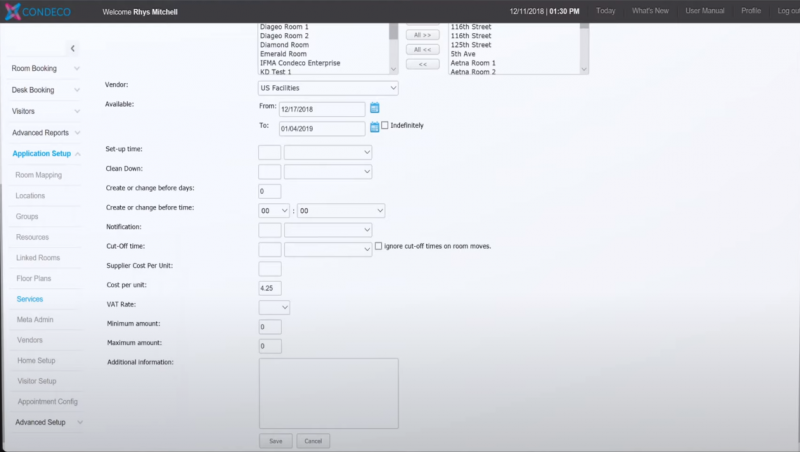The image size is (800, 452).
Task: Open the From date calendar picker
Action: 375,108
